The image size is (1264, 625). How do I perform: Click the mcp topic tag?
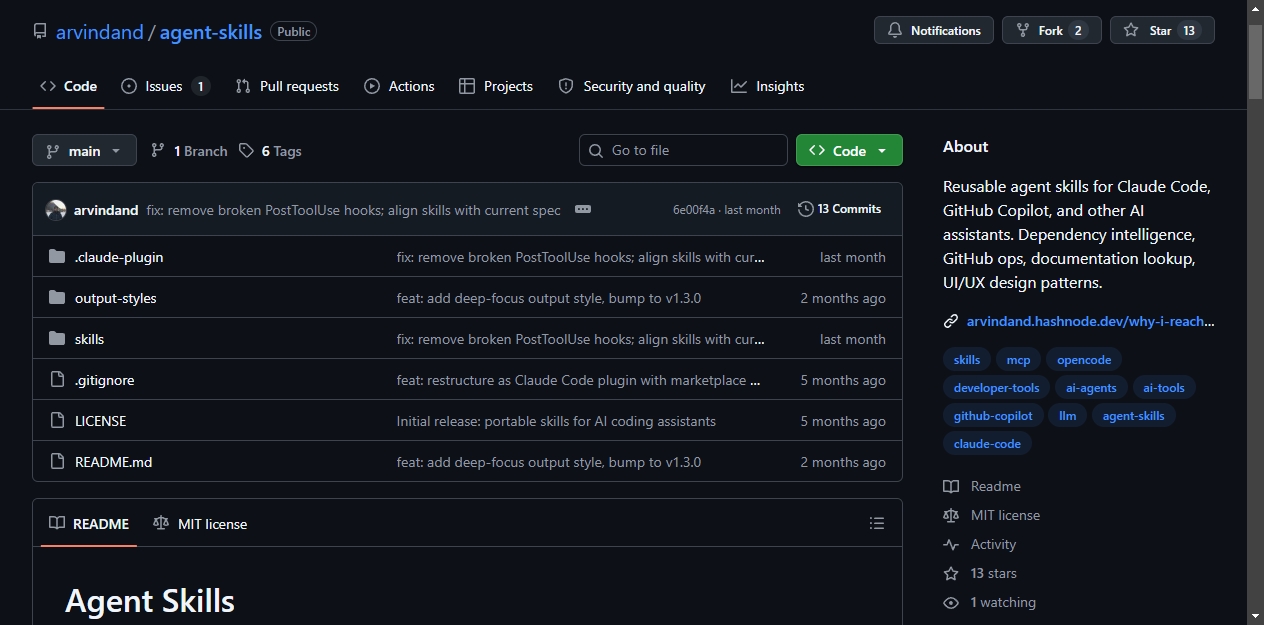coord(1018,360)
